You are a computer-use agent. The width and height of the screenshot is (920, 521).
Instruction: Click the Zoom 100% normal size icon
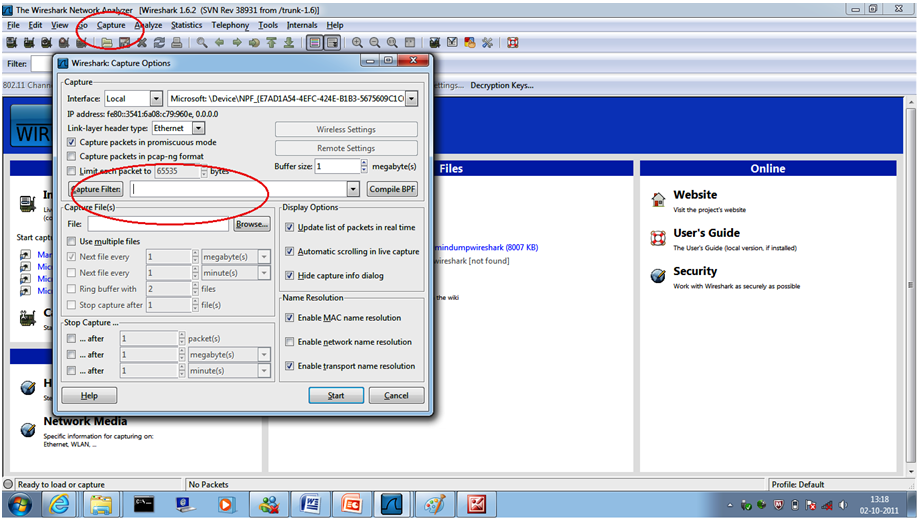[x=392, y=43]
